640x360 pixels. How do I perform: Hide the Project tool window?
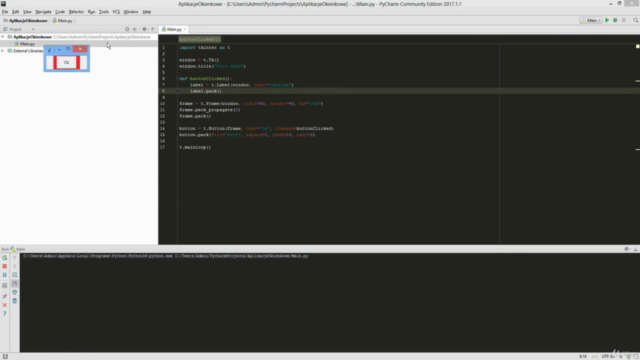tap(153, 29)
